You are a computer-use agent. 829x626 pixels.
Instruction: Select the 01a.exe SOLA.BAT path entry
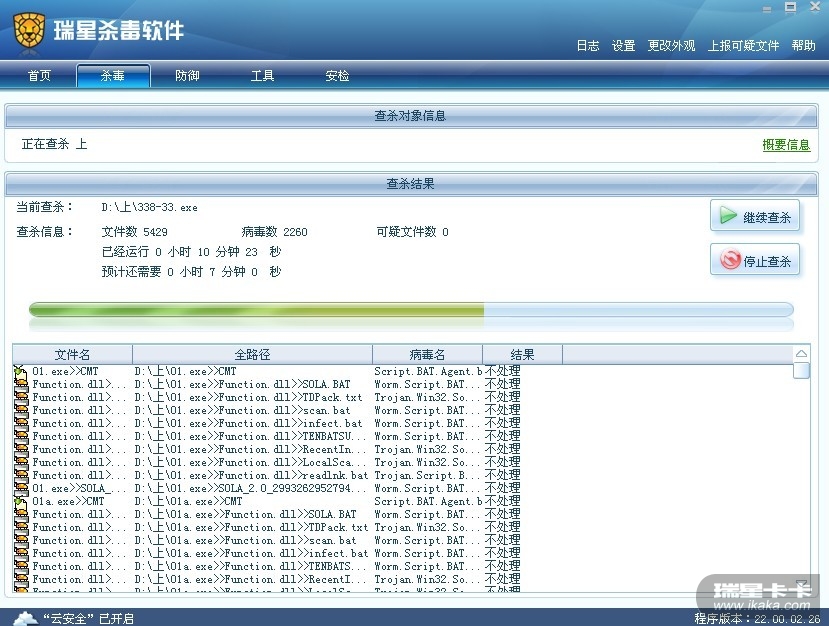click(x=245, y=514)
